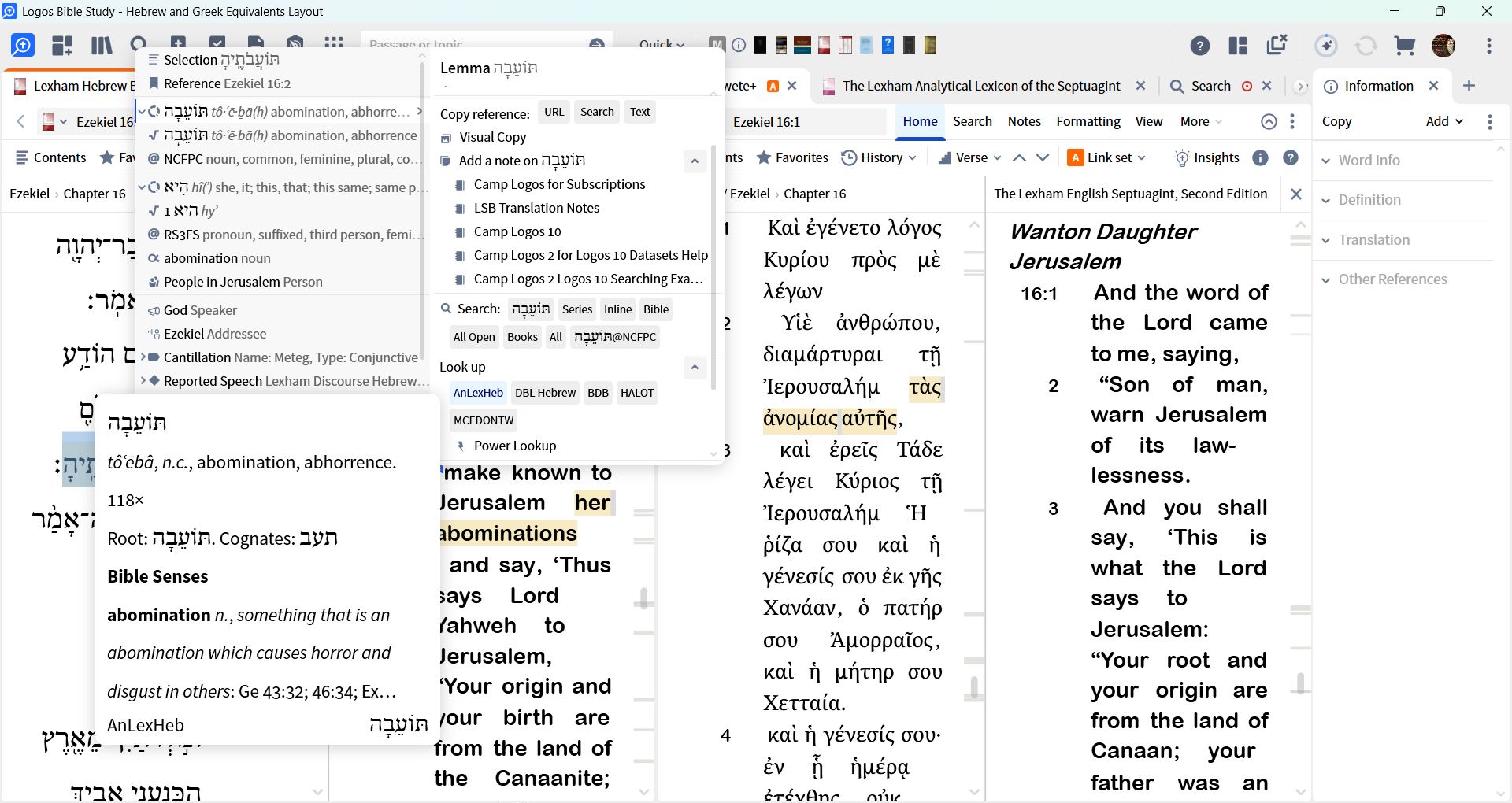Open the apps grid icon in toolbar
Viewport: 1512px width, 803px height.
point(334,44)
